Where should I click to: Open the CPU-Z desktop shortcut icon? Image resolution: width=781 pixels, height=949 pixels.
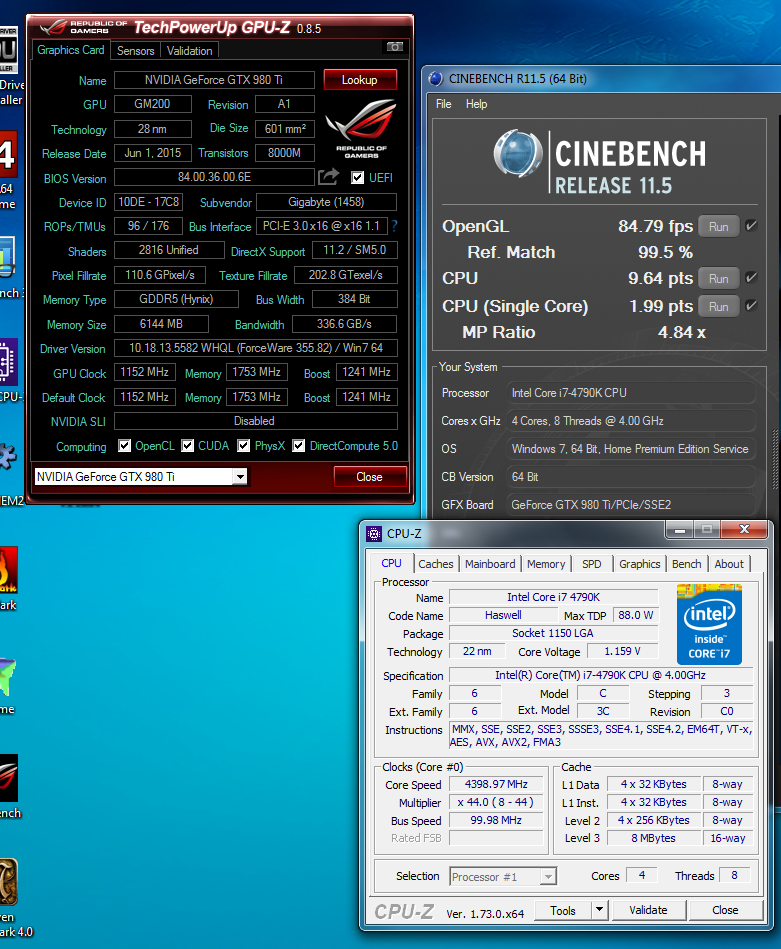pyautogui.click(x=8, y=362)
